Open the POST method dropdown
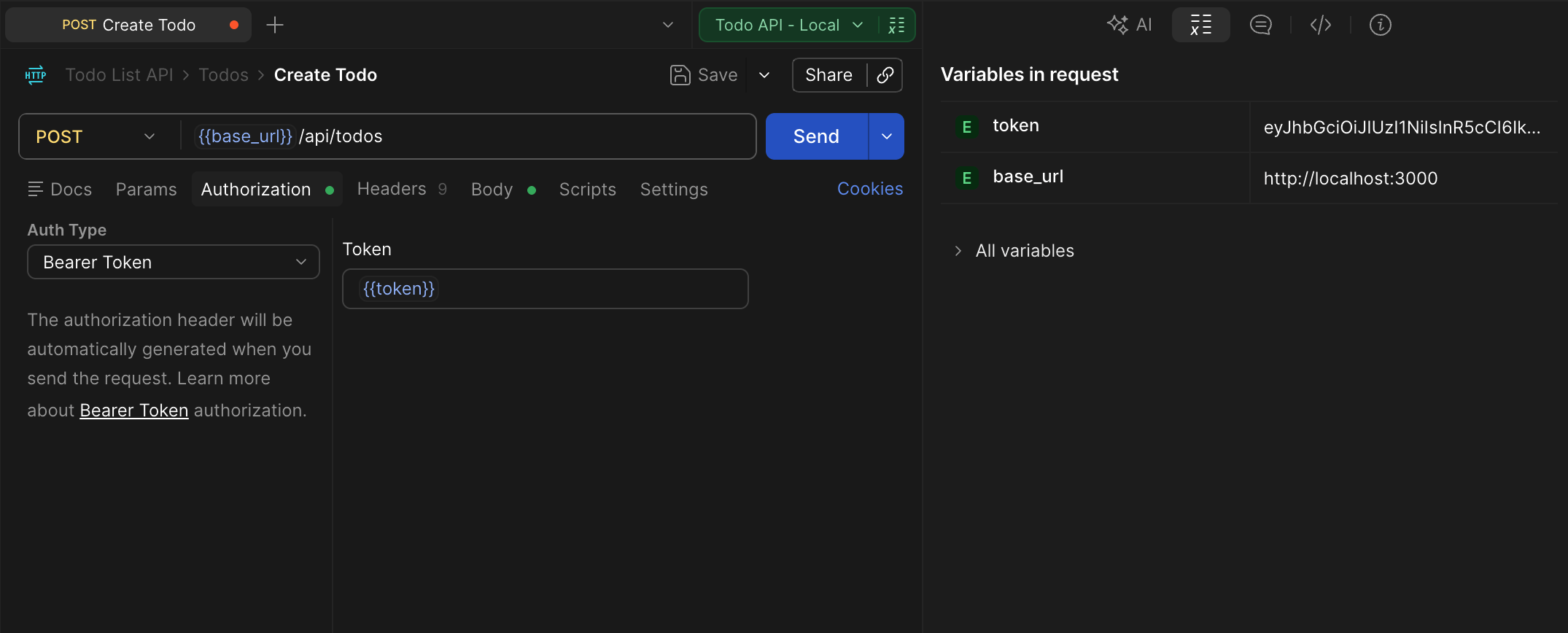1568x633 pixels. click(96, 136)
